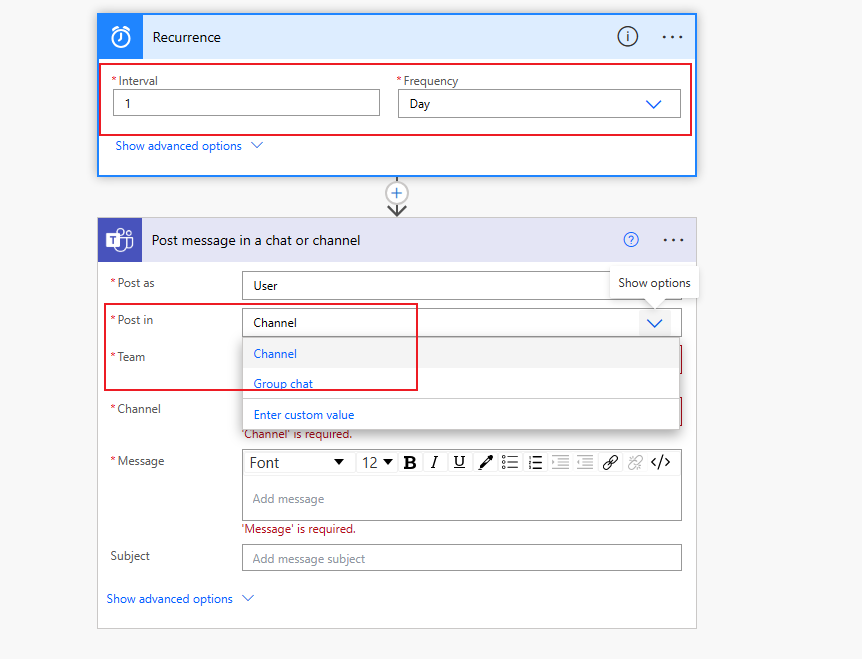The height and width of the screenshot is (659, 862).
Task: Open Recurrence info icon
Action: point(627,37)
